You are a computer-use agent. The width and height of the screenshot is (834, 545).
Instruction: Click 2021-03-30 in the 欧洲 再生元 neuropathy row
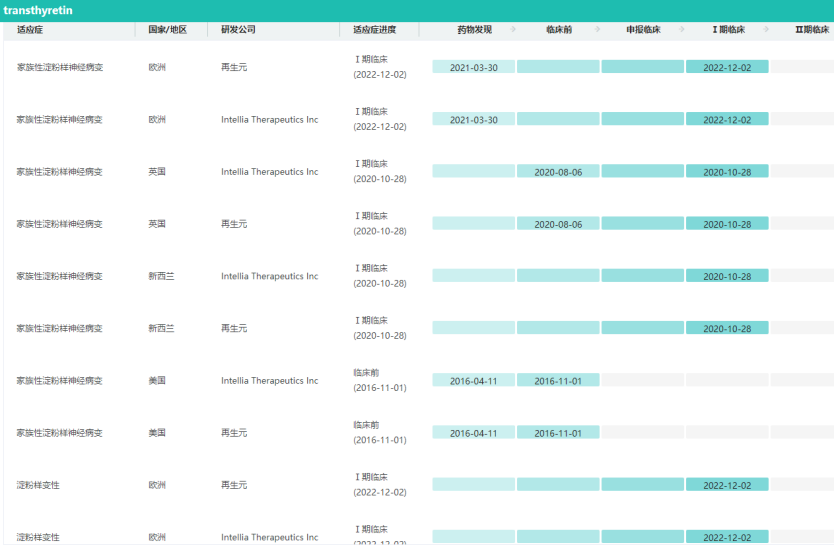[473, 67]
